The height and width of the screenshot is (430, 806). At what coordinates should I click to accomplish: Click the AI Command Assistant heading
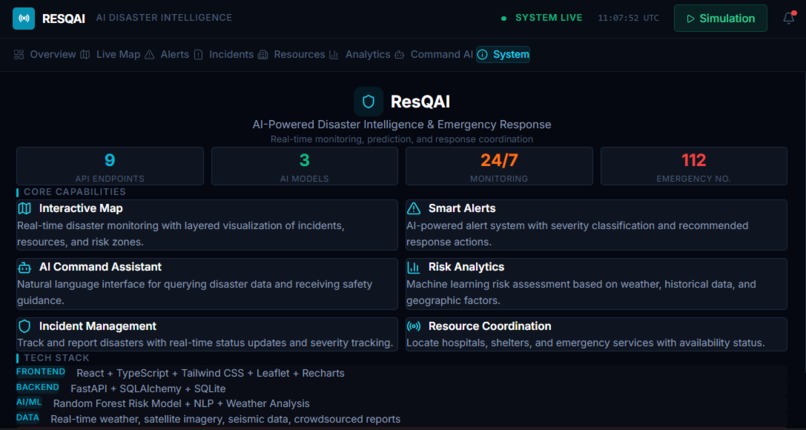[100, 267]
